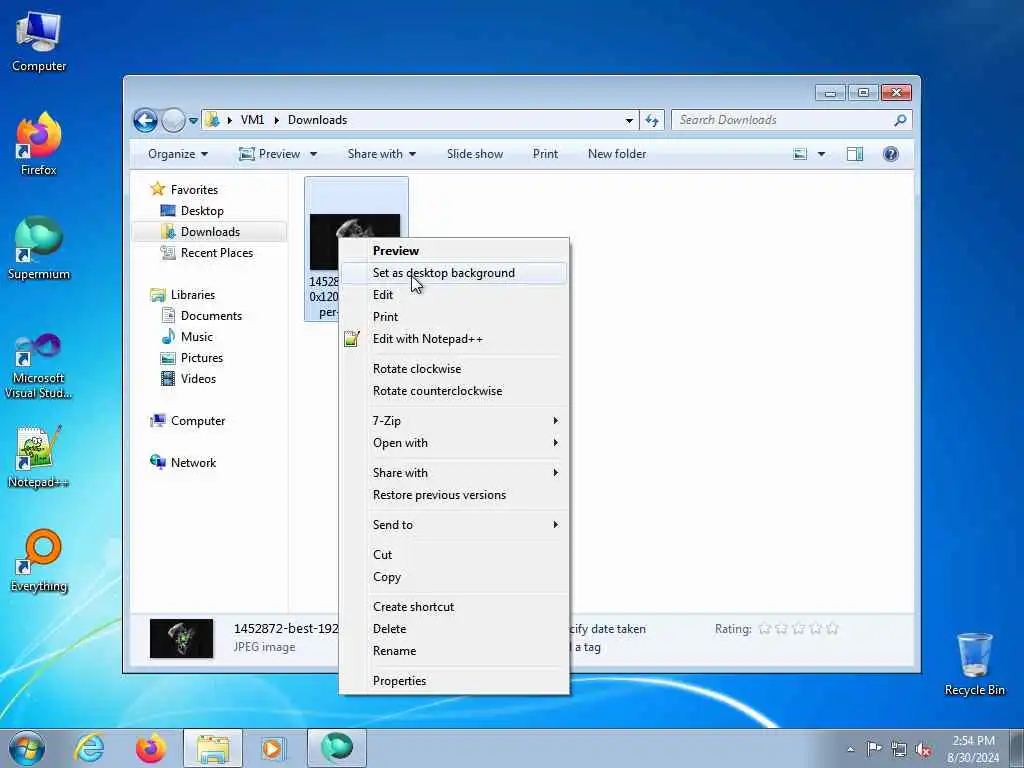Set rating to one star
The width and height of the screenshot is (1024, 768).
[x=765, y=629]
